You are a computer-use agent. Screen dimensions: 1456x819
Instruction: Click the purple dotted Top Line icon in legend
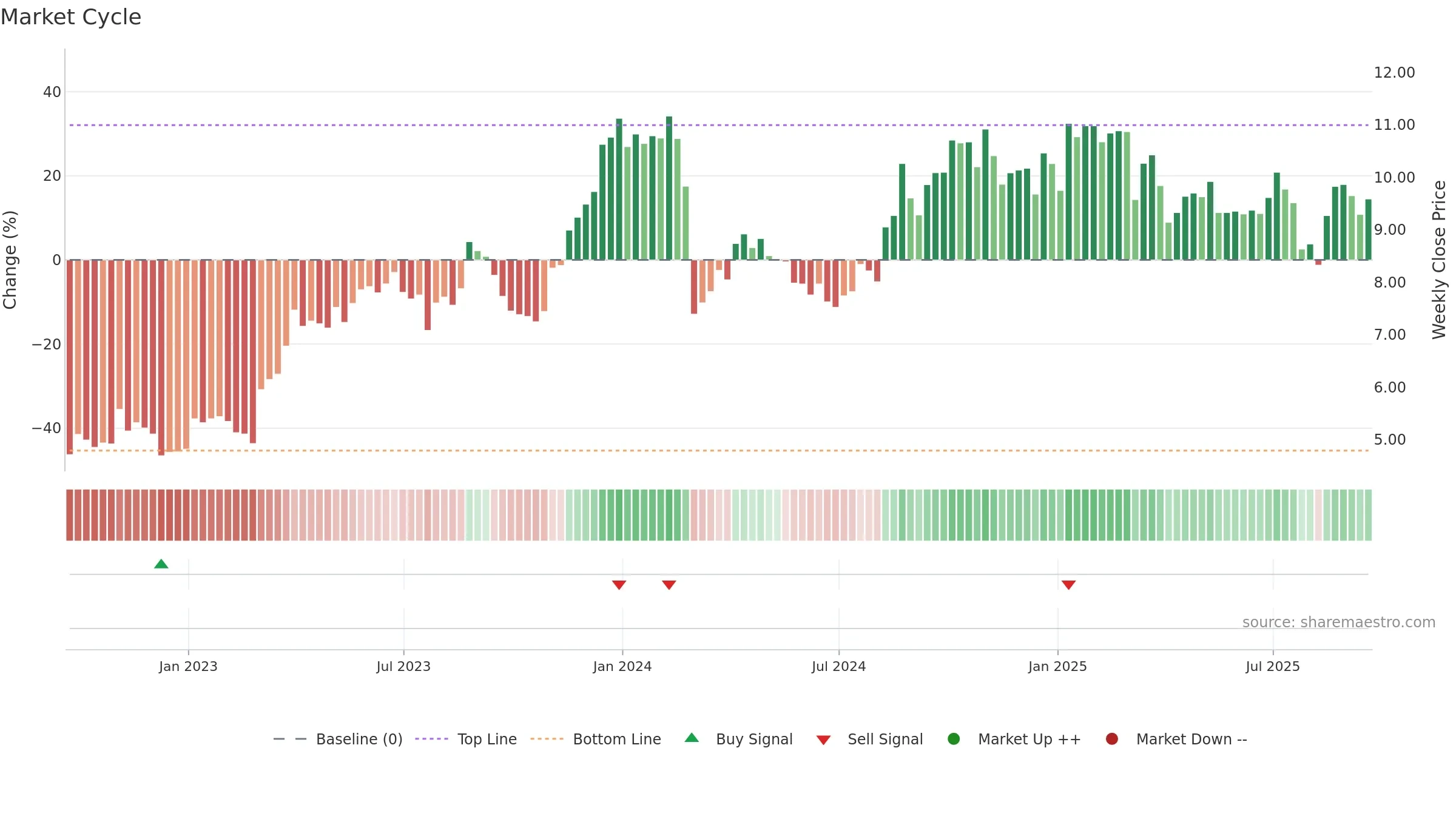pos(431,739)
